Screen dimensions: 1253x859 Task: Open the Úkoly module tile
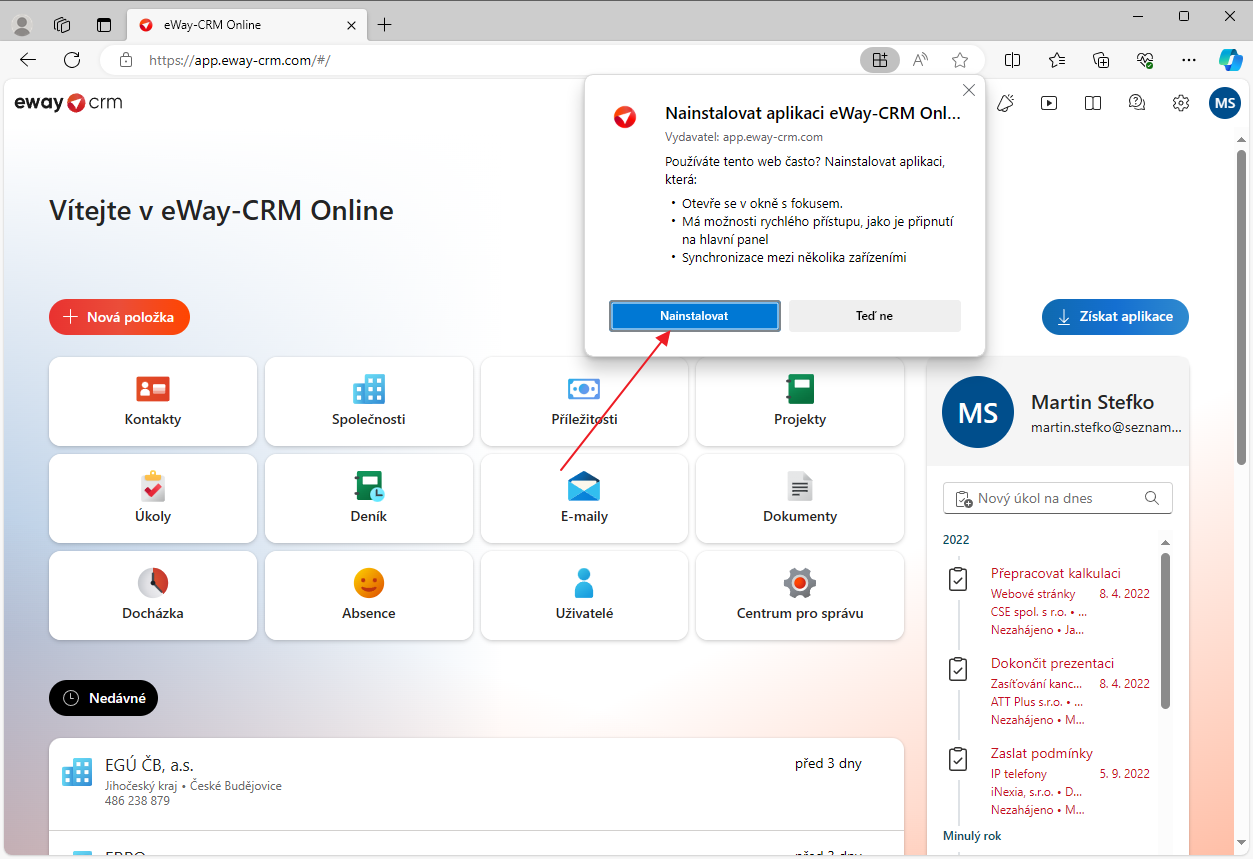[x=153, y=498]
